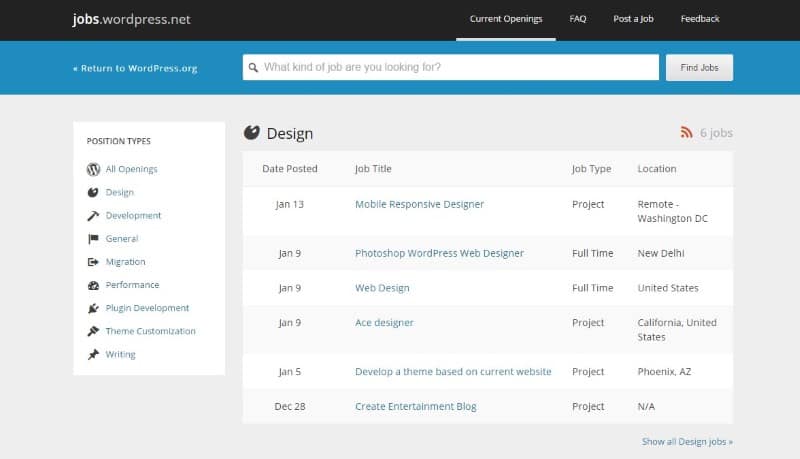Click the Design palette icon in sidebar
The height and width of the screenshot is (459, 800).
[x=93, y=192]
